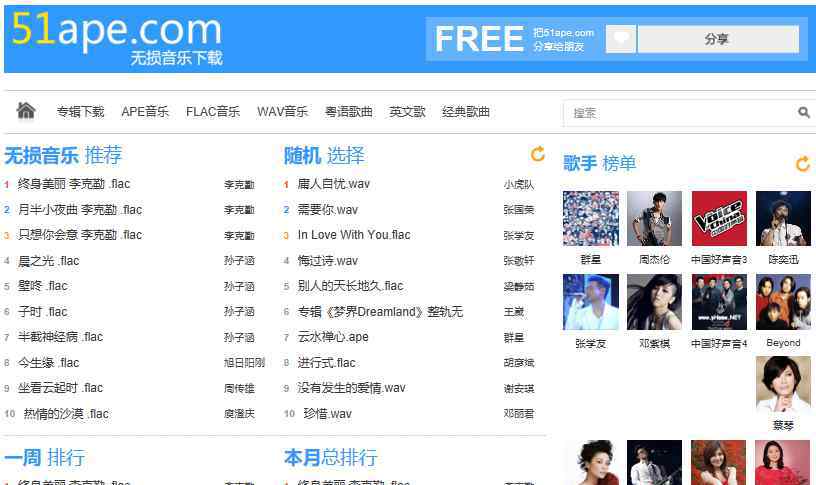
Task: Open the 专辑下载 menu item
Action: 81,112
